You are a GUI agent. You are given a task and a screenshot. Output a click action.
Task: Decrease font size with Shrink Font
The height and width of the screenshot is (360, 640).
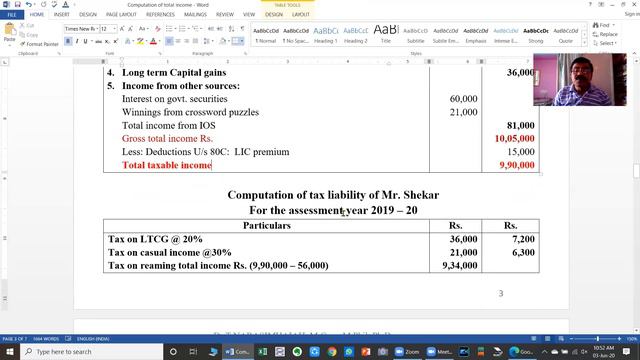[131, 29]
